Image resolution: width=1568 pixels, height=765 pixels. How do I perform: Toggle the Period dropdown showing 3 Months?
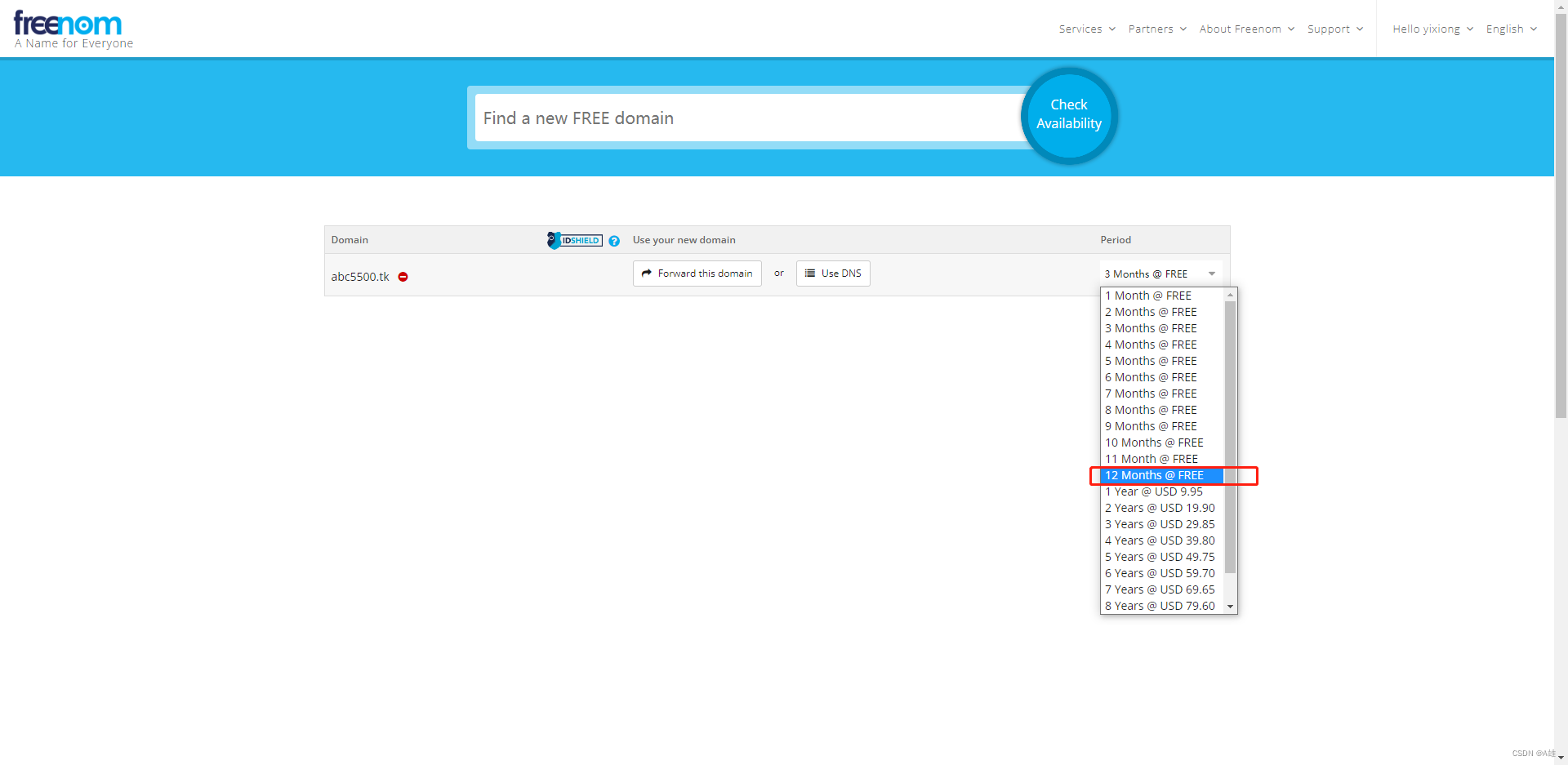[x=1160, y=274]
